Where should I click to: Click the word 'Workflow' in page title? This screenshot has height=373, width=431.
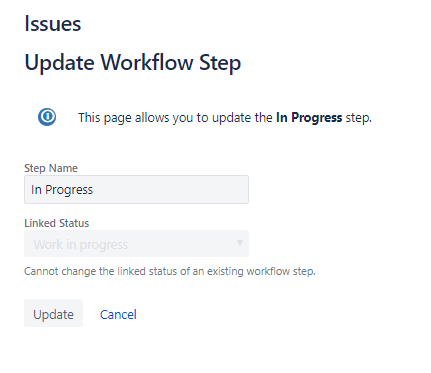tap(147, 62)
